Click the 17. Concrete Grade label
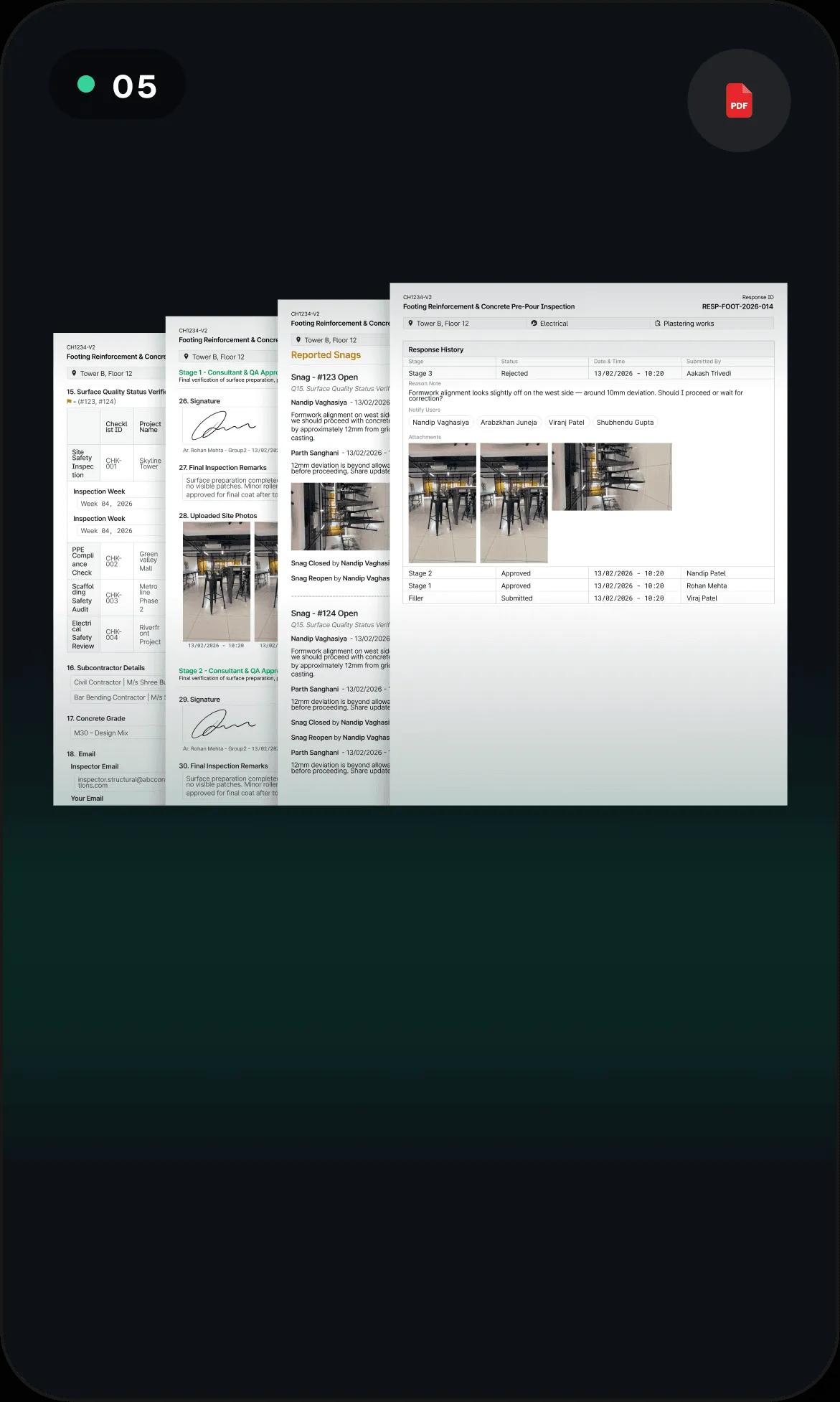This screenshot has width=840, height=1402. pos(95,718)
